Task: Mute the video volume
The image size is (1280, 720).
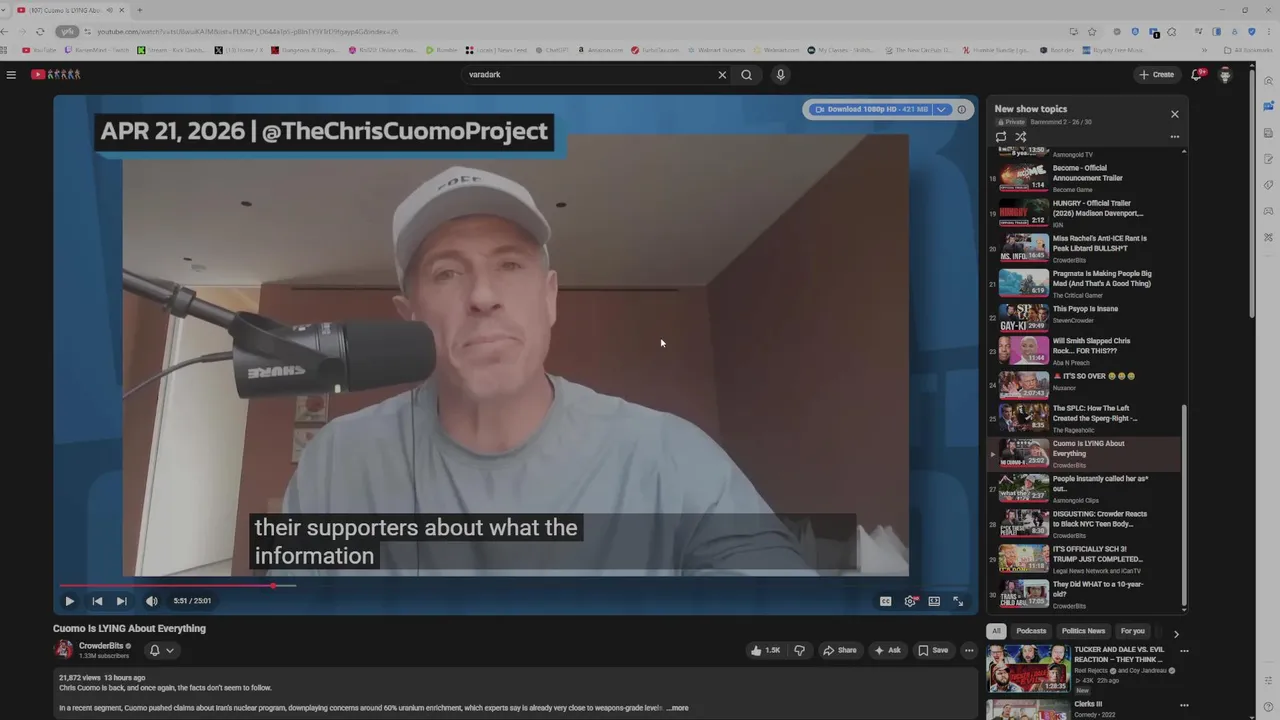Action: coord(152,601)
